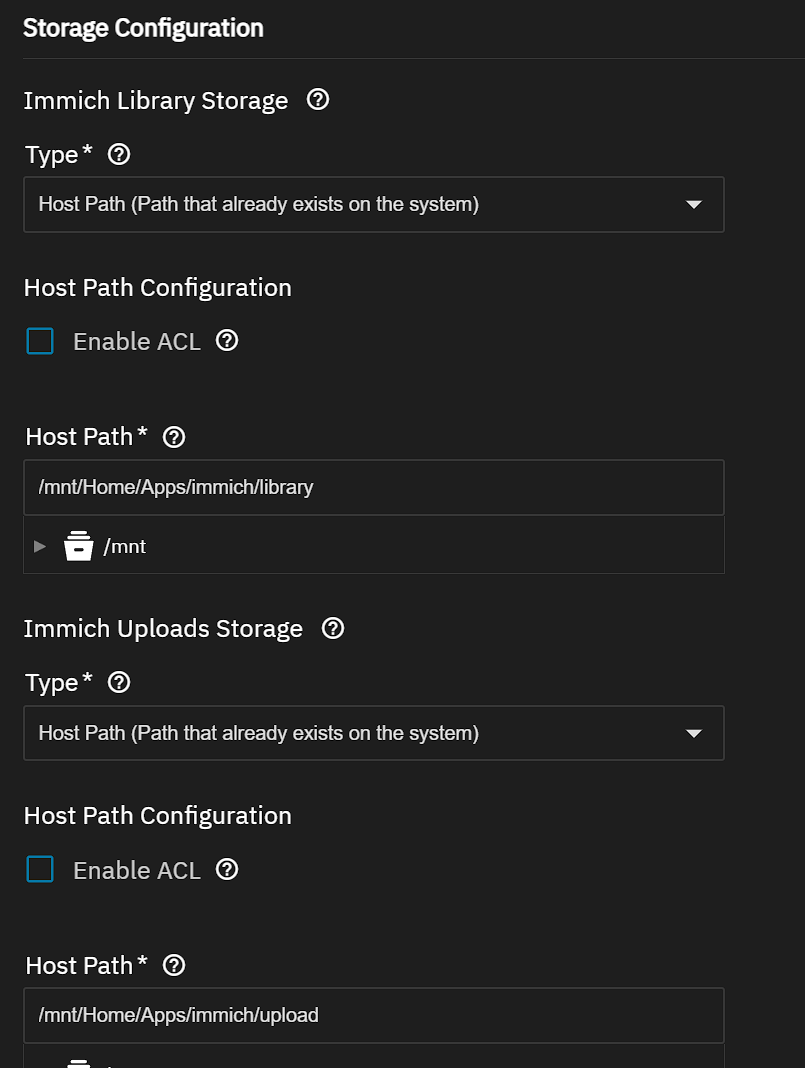The image size is (805, 1068).
Task: Expand the /mnt tree node under Library
Action: [x=40, y=546]
